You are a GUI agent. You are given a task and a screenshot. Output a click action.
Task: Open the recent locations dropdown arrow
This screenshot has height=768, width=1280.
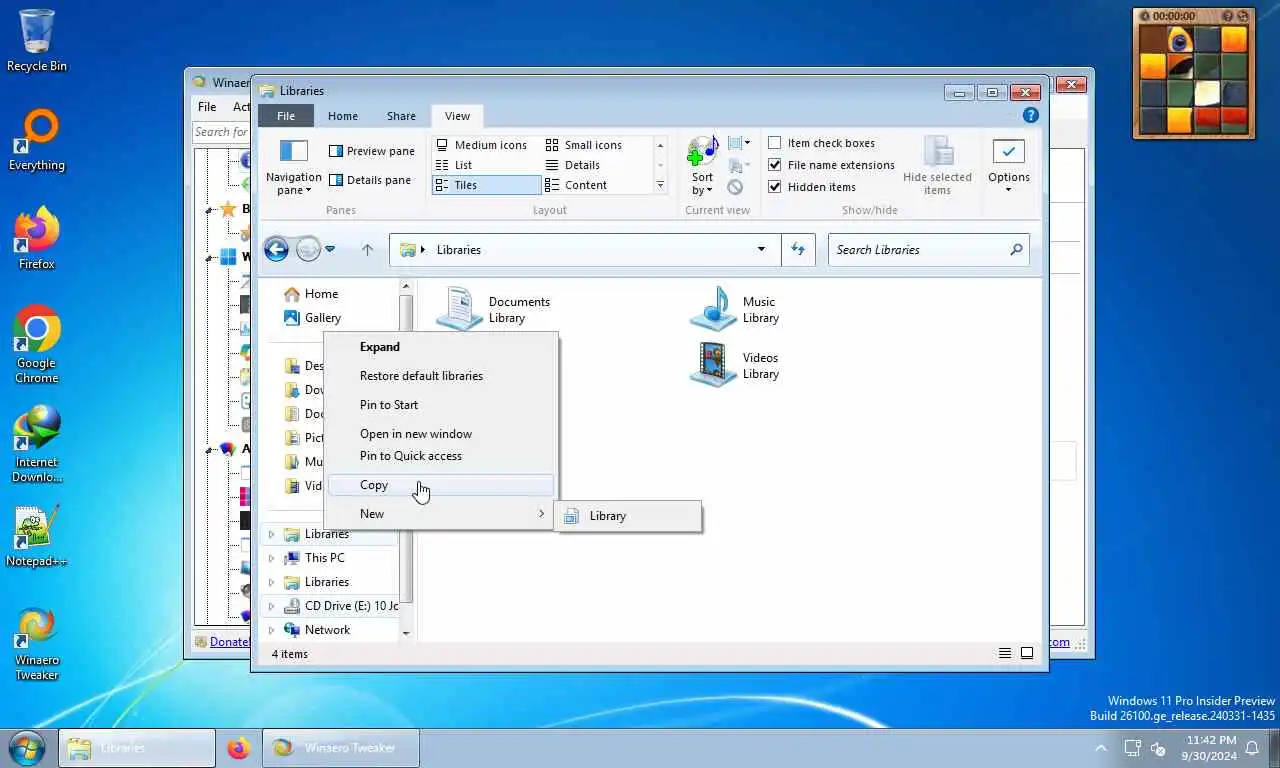330,250
